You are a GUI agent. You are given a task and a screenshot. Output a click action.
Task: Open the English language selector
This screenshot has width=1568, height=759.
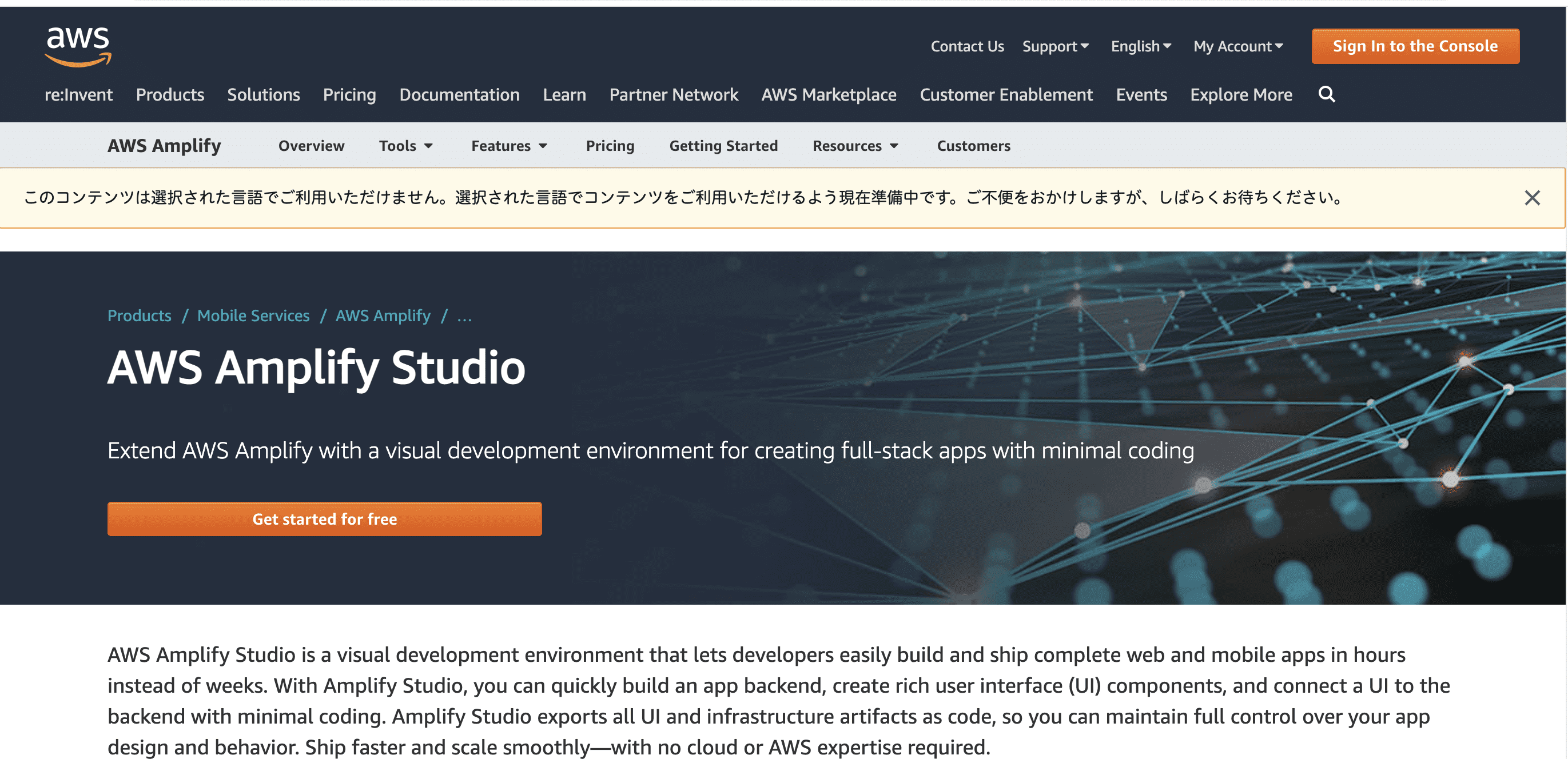pos(1140,46)
